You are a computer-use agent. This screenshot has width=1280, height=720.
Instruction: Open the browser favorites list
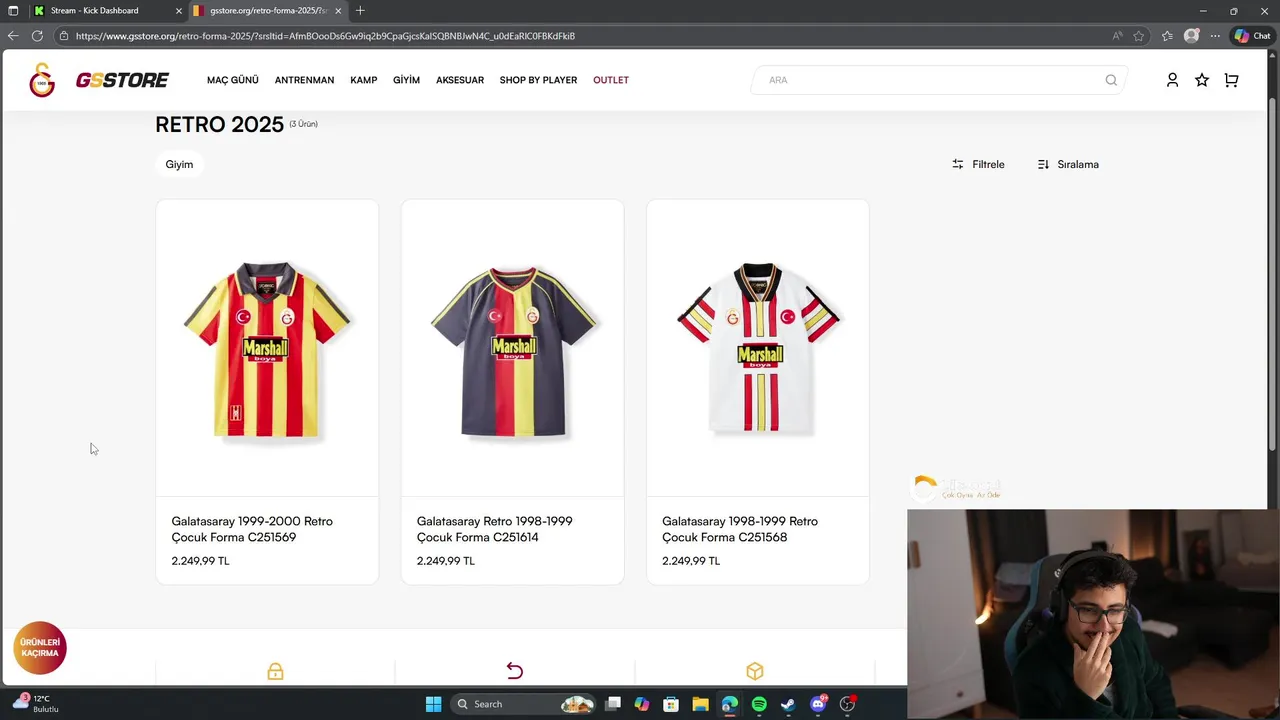(x=1167, y=36)
